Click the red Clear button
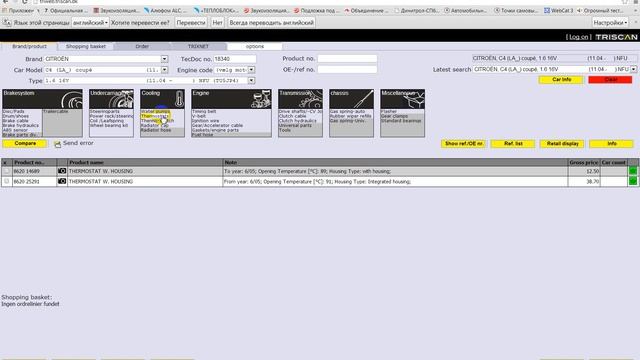Screen dimensions: 640x360 click(x=610, y=80)
